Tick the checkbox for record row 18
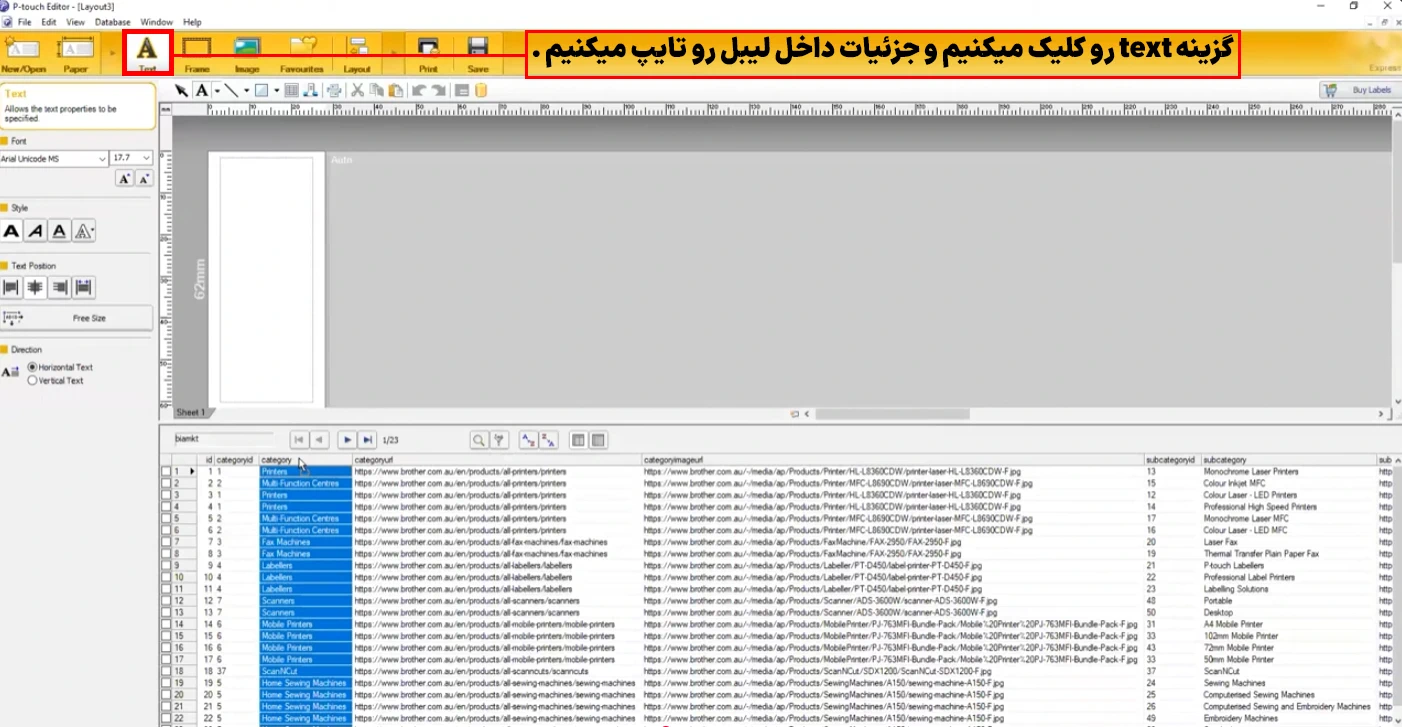This screenshot has width=1402, height=727. point(167,671)
